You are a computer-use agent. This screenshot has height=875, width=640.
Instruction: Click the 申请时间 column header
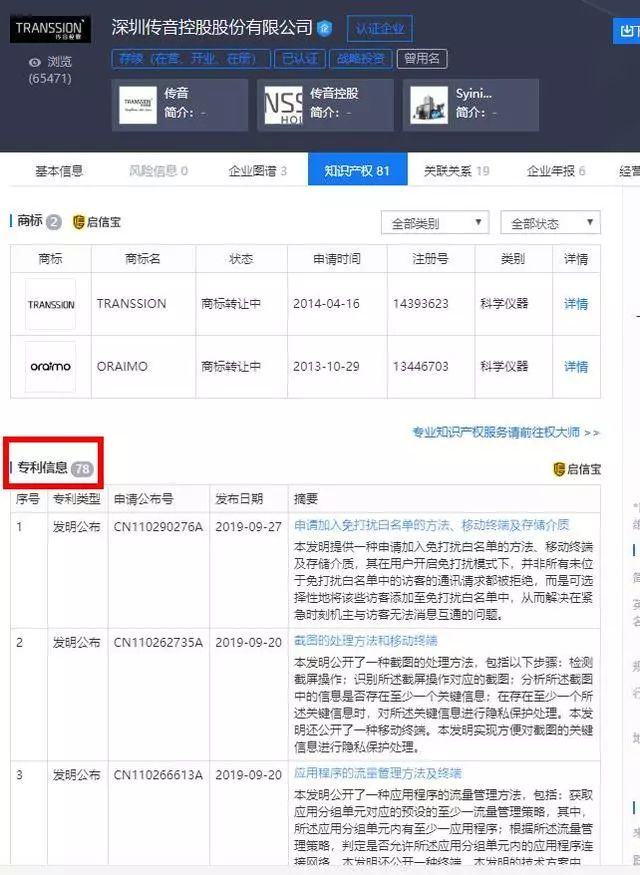[x=337, y=259]
